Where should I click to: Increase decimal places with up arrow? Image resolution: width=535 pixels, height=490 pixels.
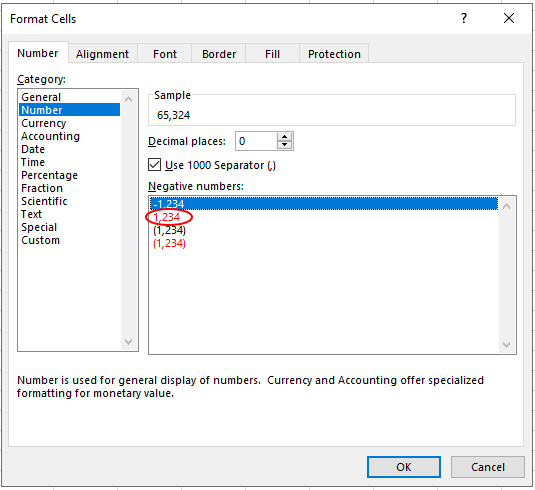284,137
